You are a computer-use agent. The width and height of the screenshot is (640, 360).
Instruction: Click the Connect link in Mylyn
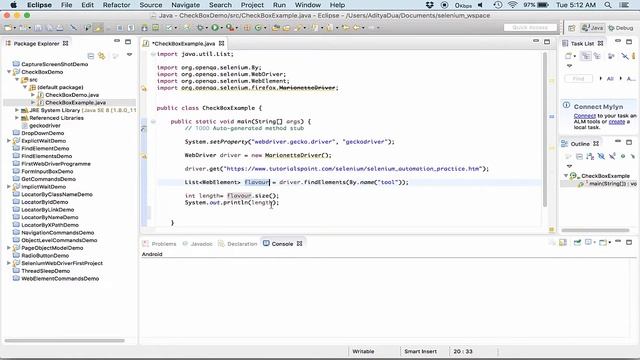(x=584, y=116)
